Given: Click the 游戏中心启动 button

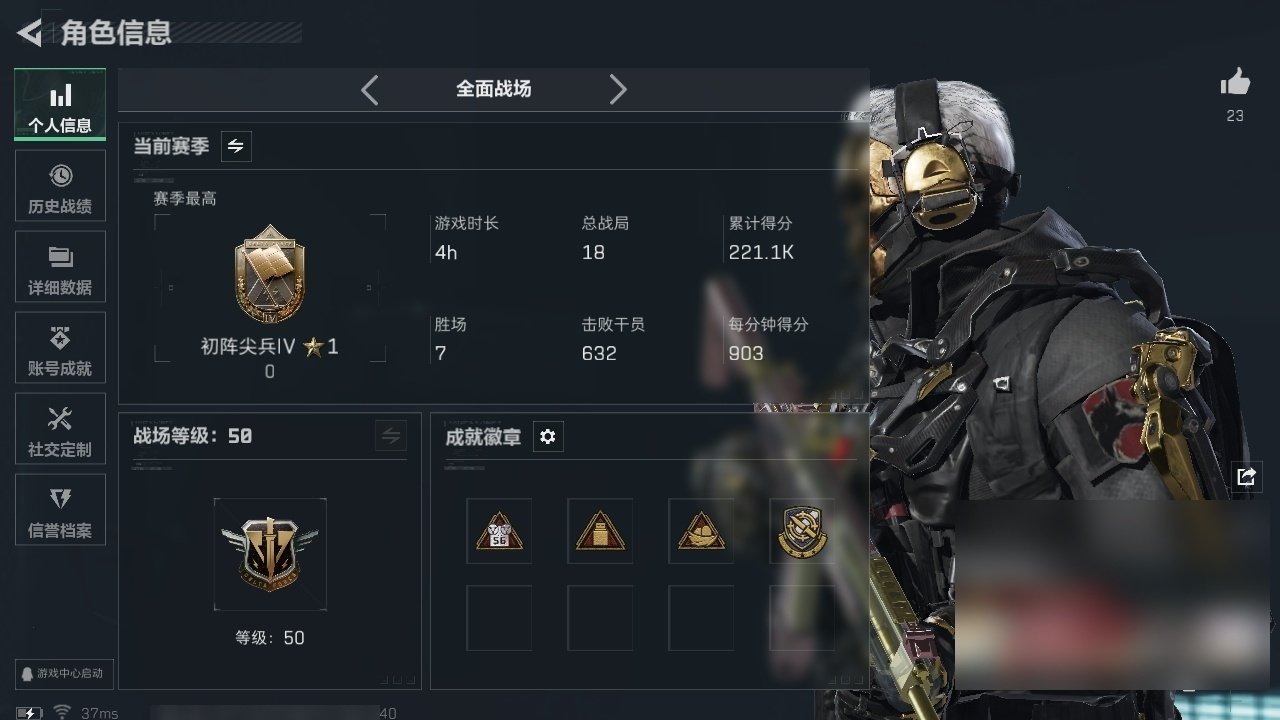Looking at the screenshot, I should pyautogui.click(x=63, y=673).
